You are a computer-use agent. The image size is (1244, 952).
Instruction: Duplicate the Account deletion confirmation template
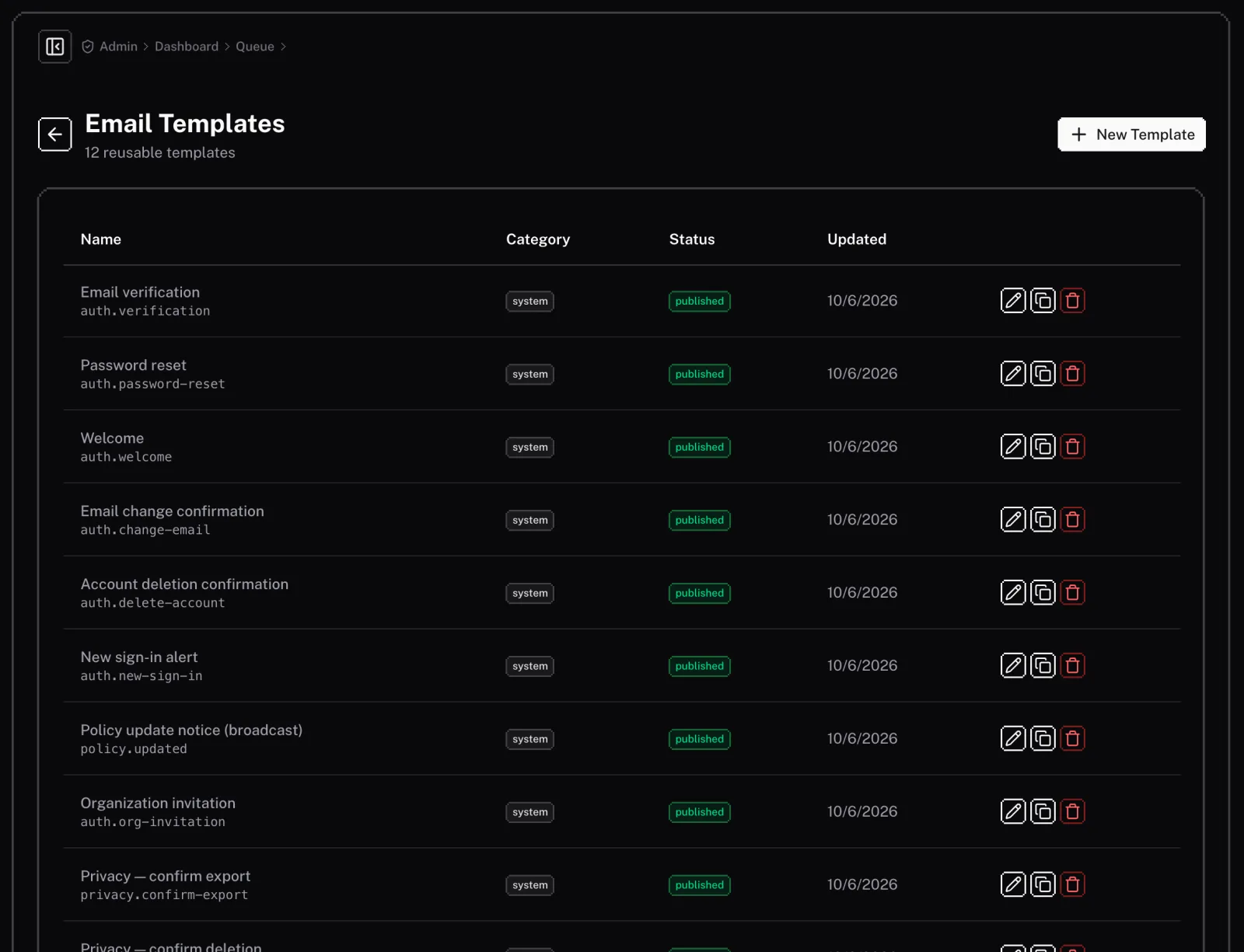pos(1043,593)
